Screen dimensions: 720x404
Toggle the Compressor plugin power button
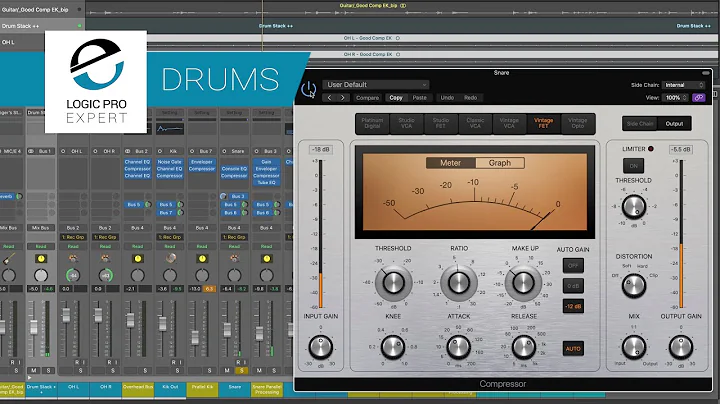(x=309, y=89)
